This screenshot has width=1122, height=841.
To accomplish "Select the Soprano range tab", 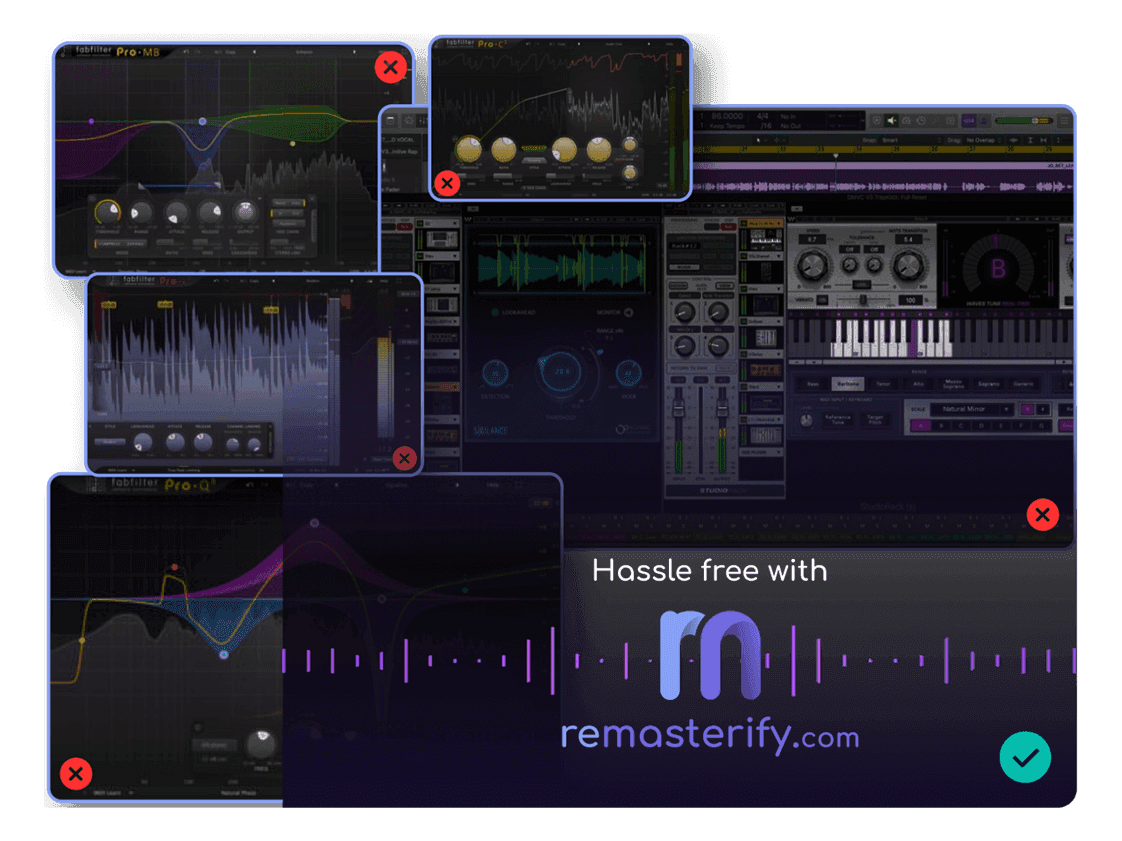I will pyautogui.click(x=990, y=384).
